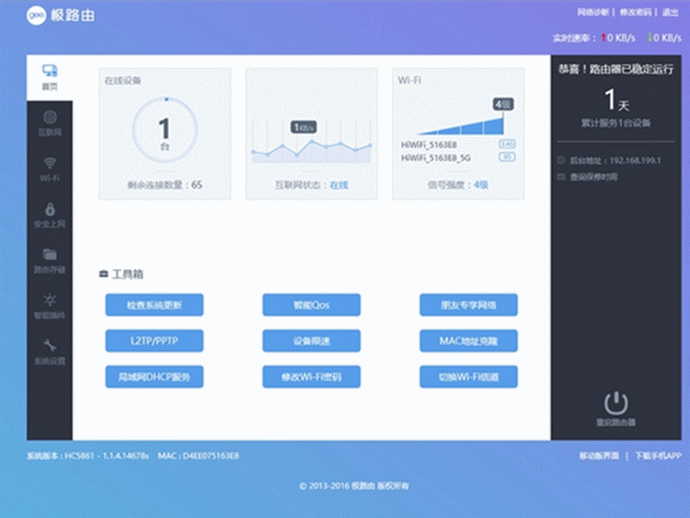
Task: Open the 首页 home icon in sidebar
Action: 50,72
